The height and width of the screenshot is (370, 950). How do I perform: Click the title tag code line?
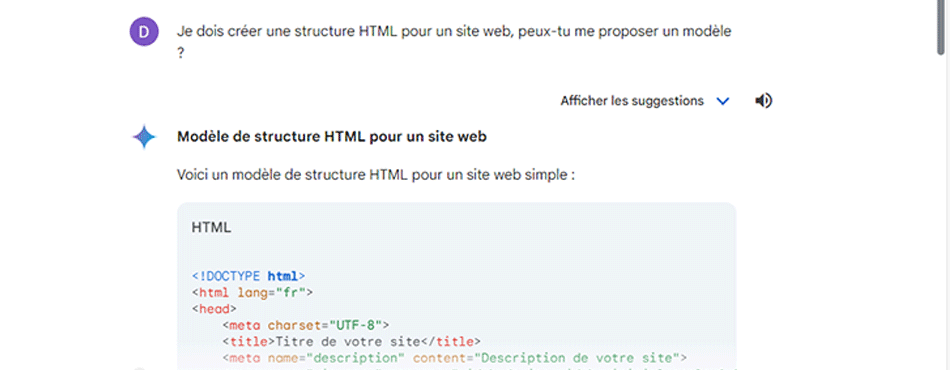(351, 341)
